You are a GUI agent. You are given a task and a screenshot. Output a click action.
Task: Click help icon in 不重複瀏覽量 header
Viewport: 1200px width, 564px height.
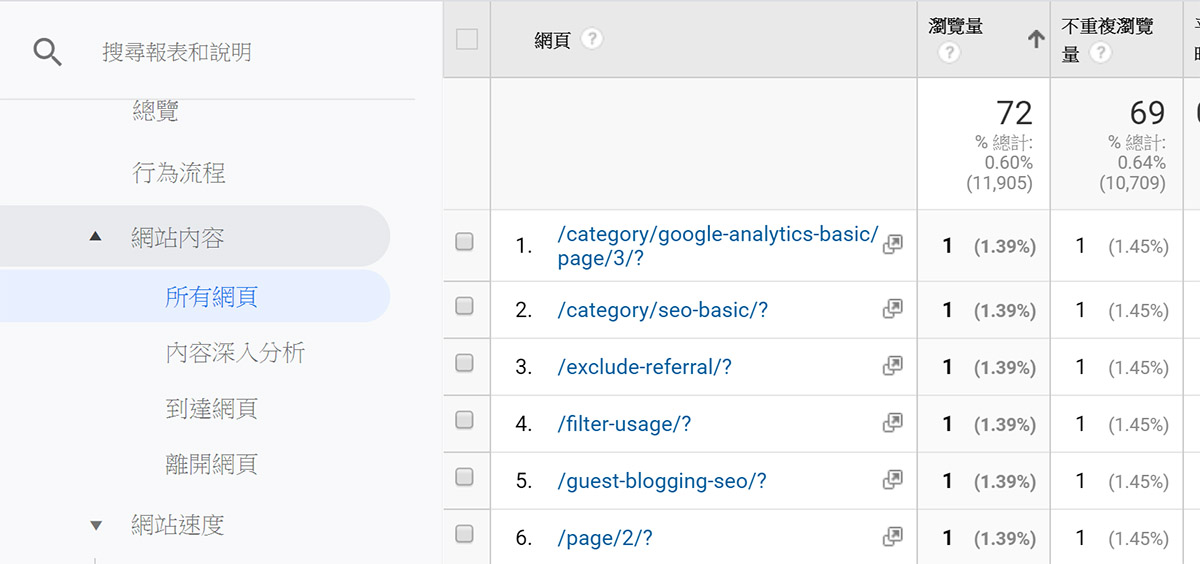[1101, 54]
